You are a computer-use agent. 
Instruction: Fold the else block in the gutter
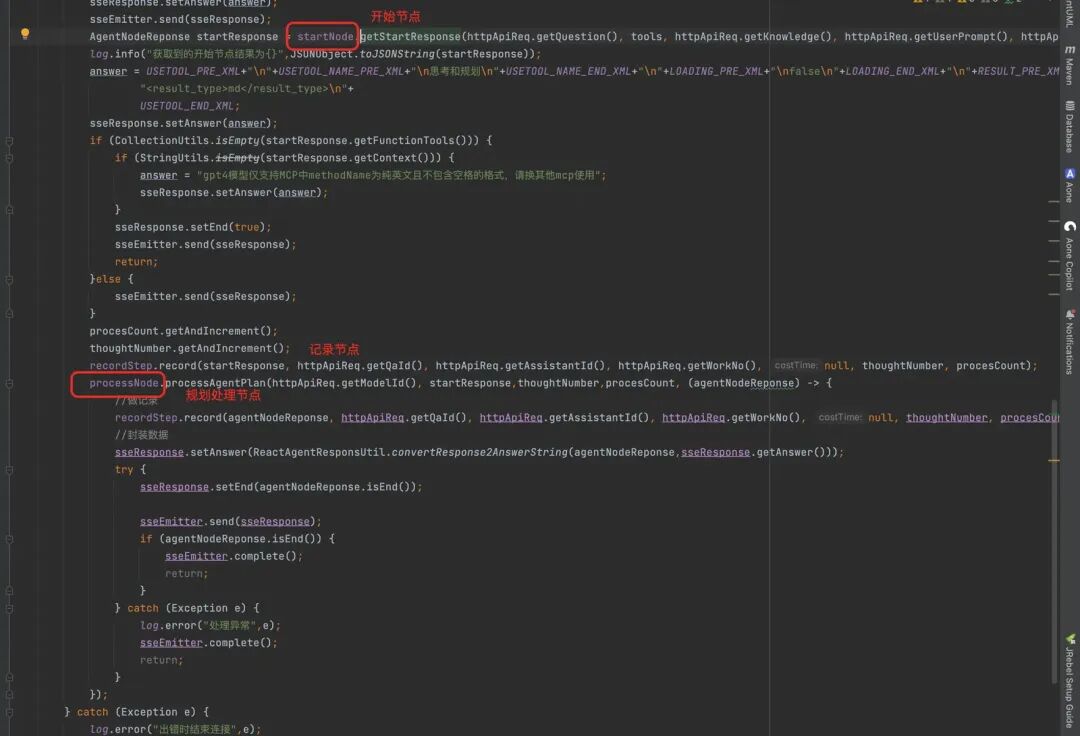10,280
